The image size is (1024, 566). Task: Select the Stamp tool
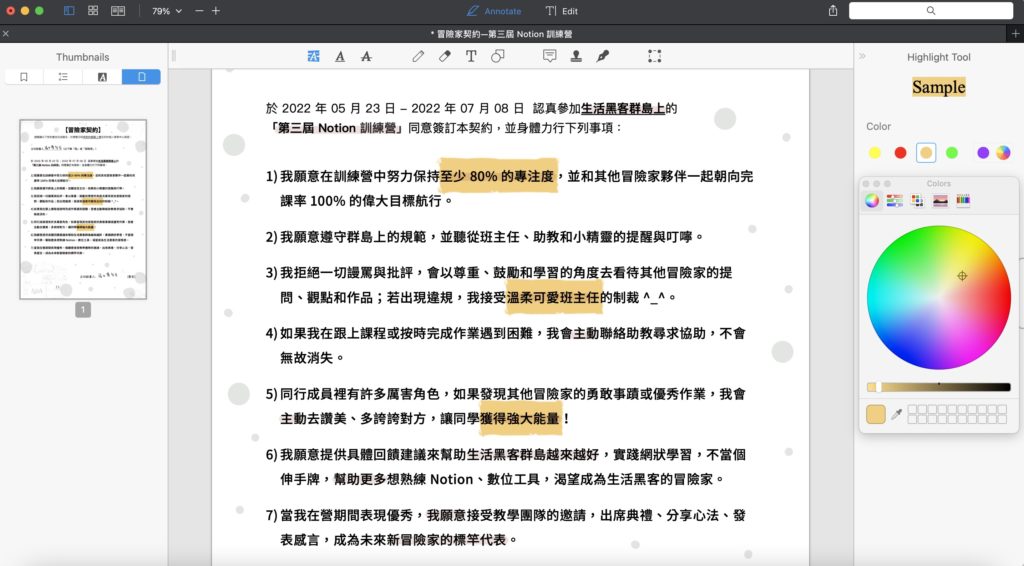tap(576, 56)
